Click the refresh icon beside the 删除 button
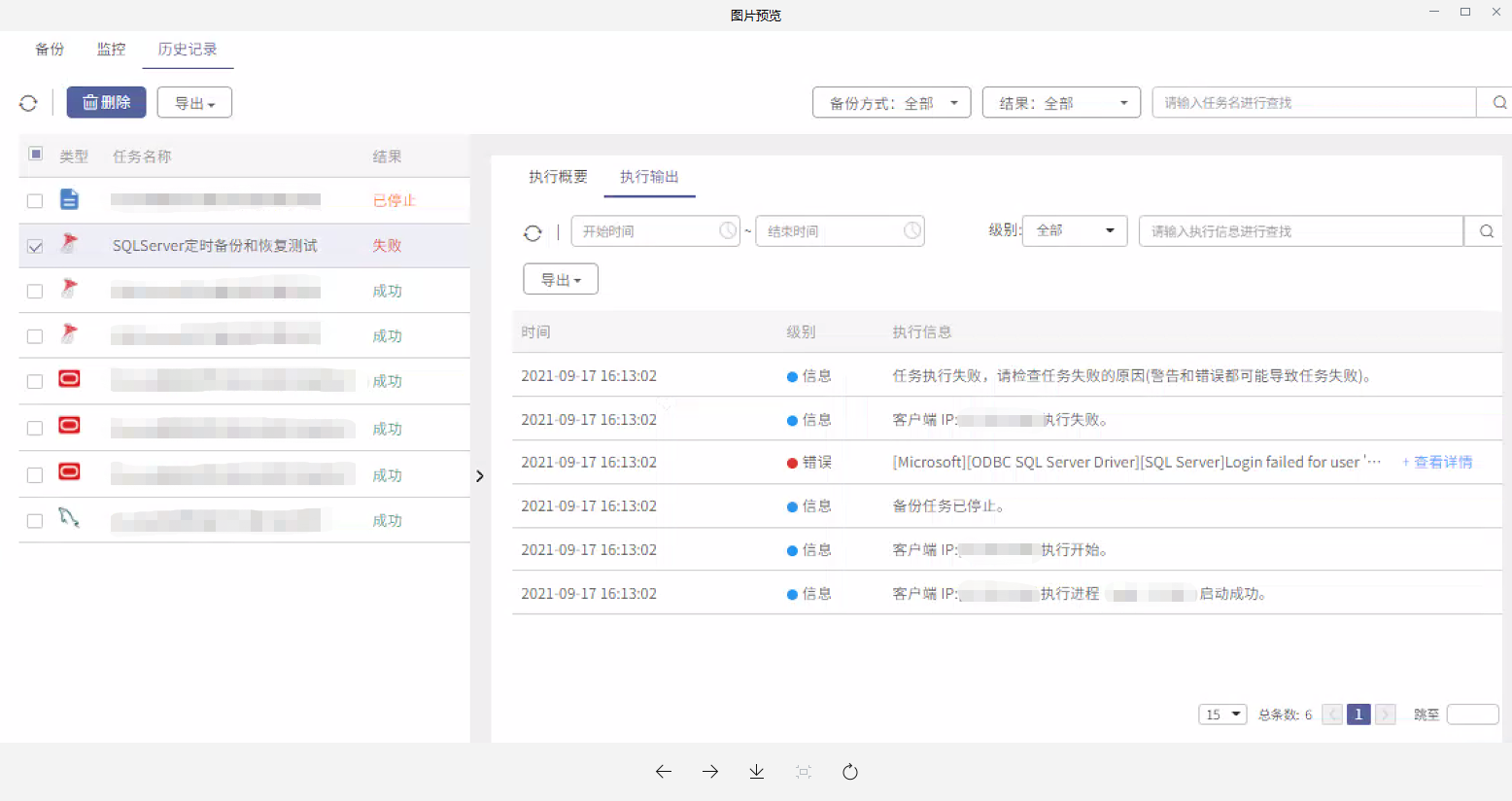The width and height of the screenshot is (1512, 801). (x=28, y=103)
